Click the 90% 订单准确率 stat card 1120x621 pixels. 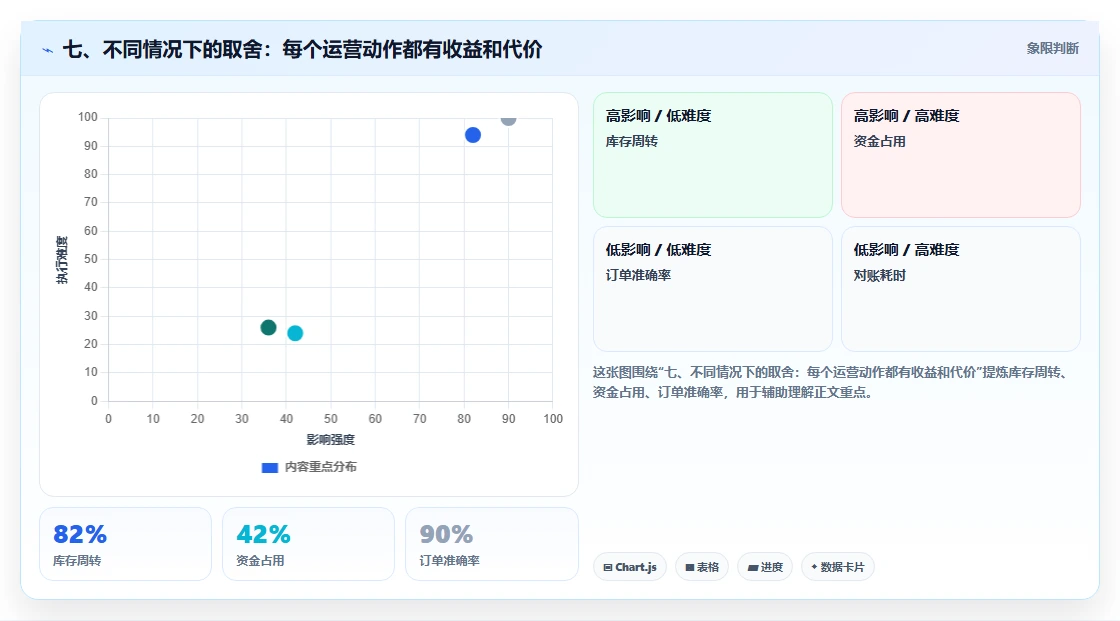tap(491, 544)
